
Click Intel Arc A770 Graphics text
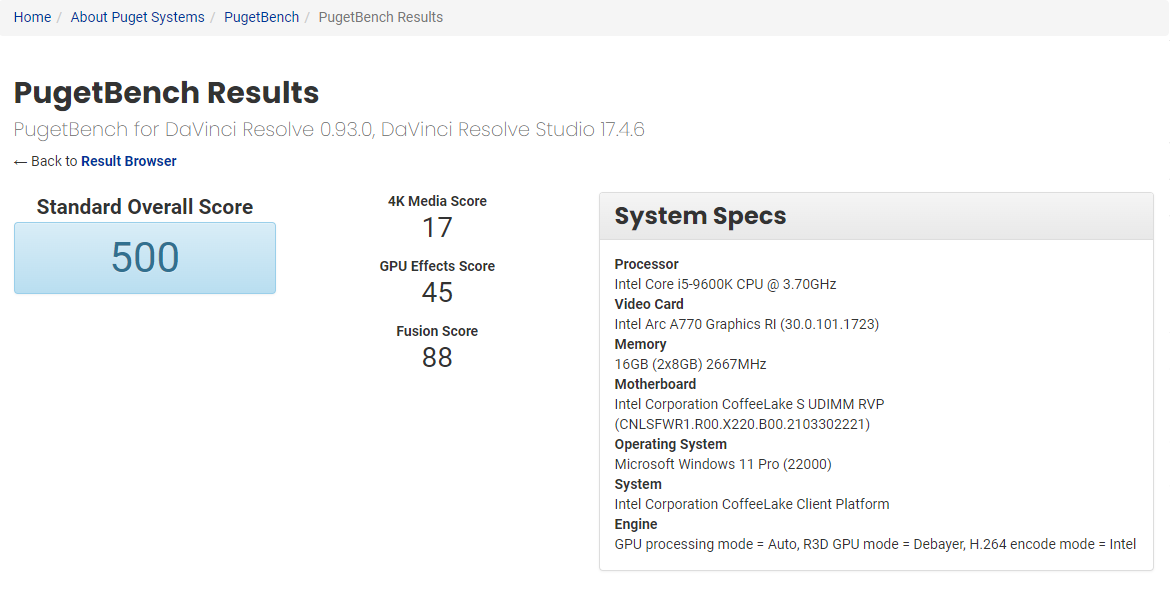(746, 325)
